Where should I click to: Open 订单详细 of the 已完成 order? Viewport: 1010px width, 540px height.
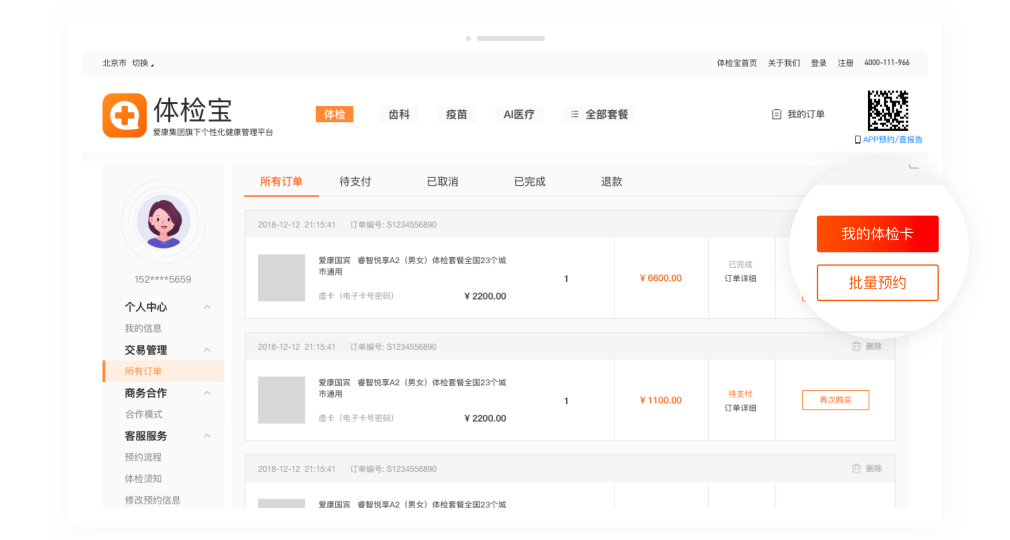(x=740, y=278)
